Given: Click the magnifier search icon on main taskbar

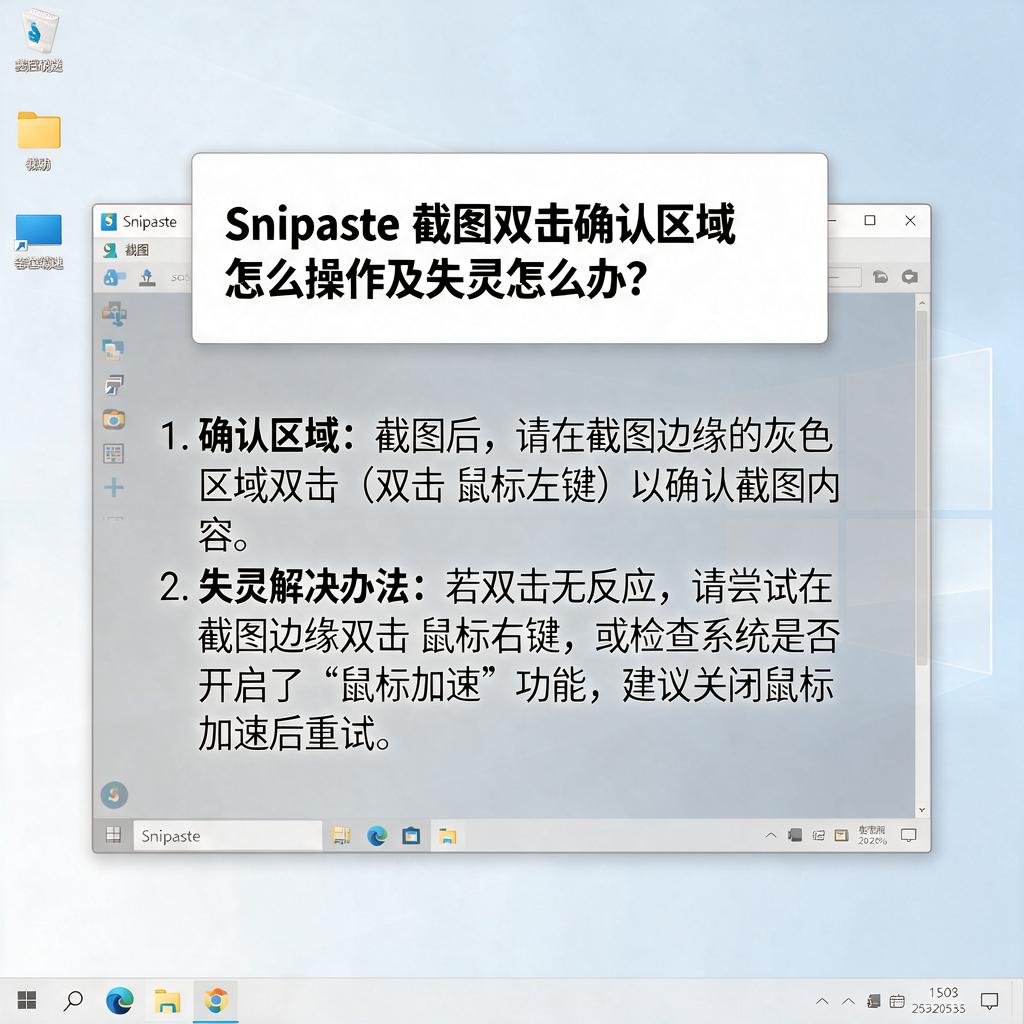Looking at the screenshot, I should coord(74,1000).
